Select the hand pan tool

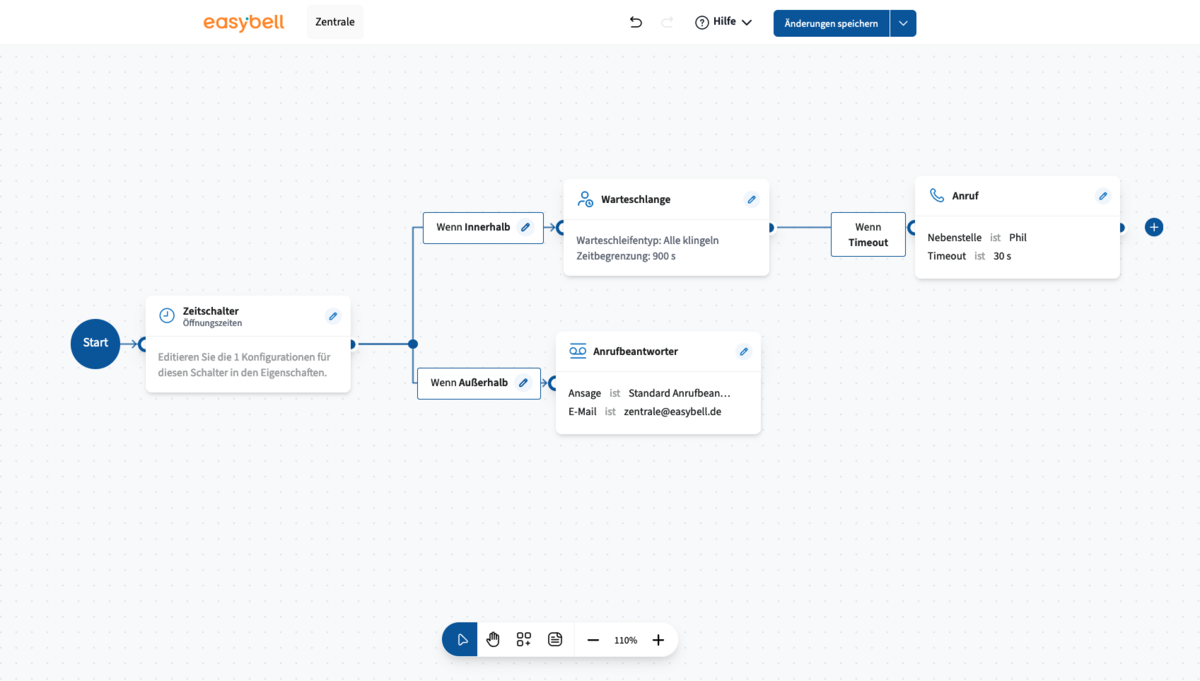click(493, 640)
